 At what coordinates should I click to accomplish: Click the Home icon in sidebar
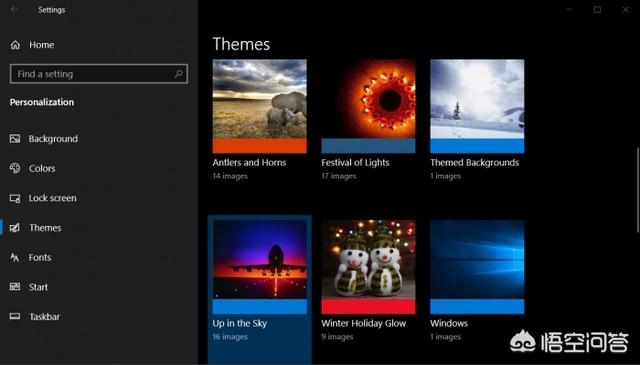(15, 45)
